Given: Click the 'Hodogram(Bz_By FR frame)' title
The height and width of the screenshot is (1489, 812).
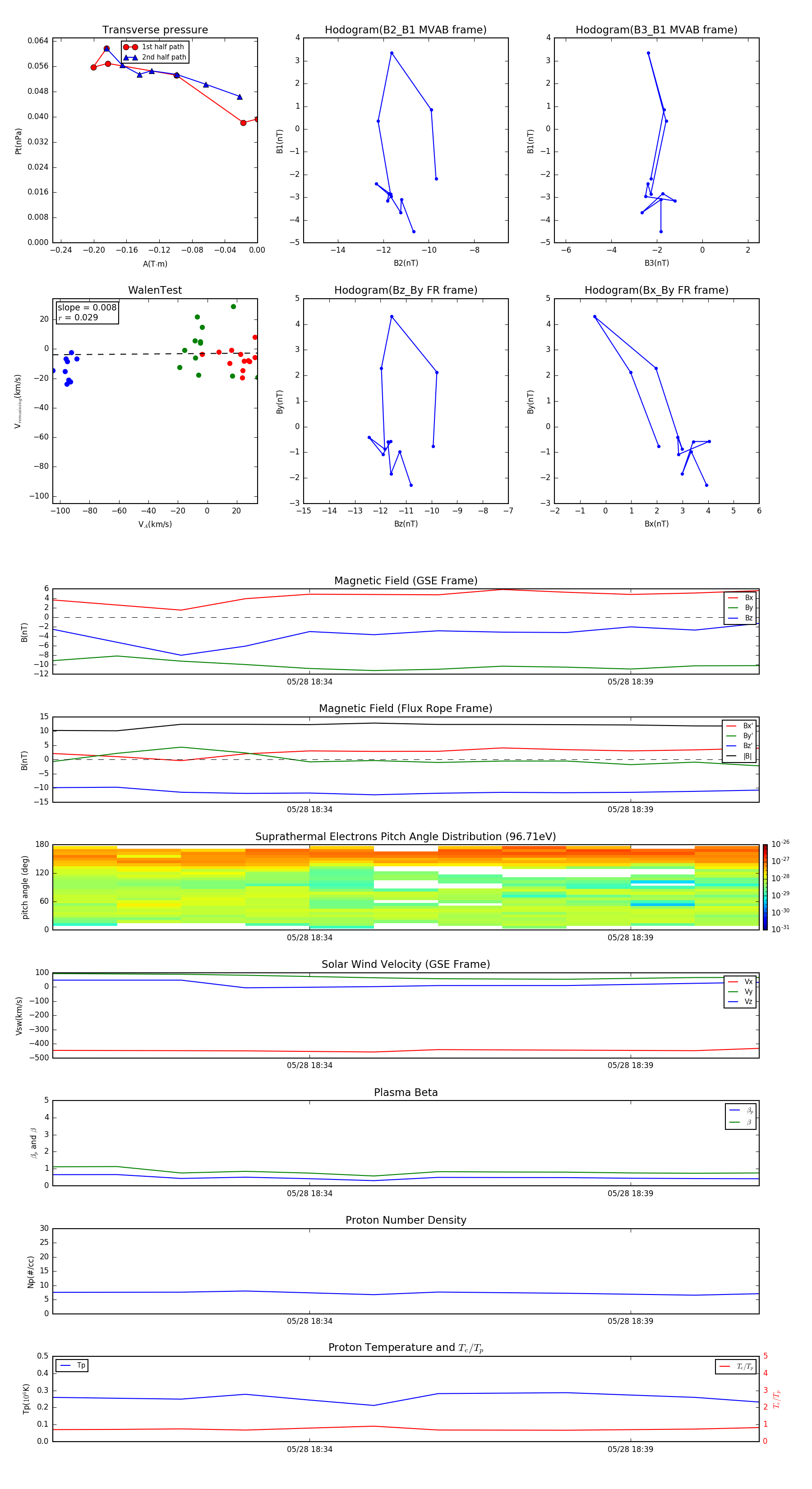Looking at the screenshot, I should (406, 290).
